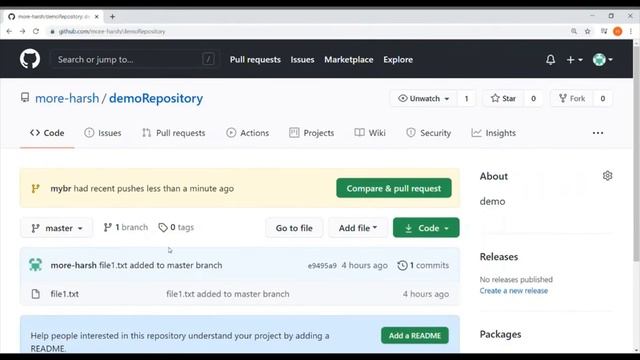Open the browser zoom magnifier icon
Image resolution: width=640 pixels, height=360 pixels.
coord(574,31)
